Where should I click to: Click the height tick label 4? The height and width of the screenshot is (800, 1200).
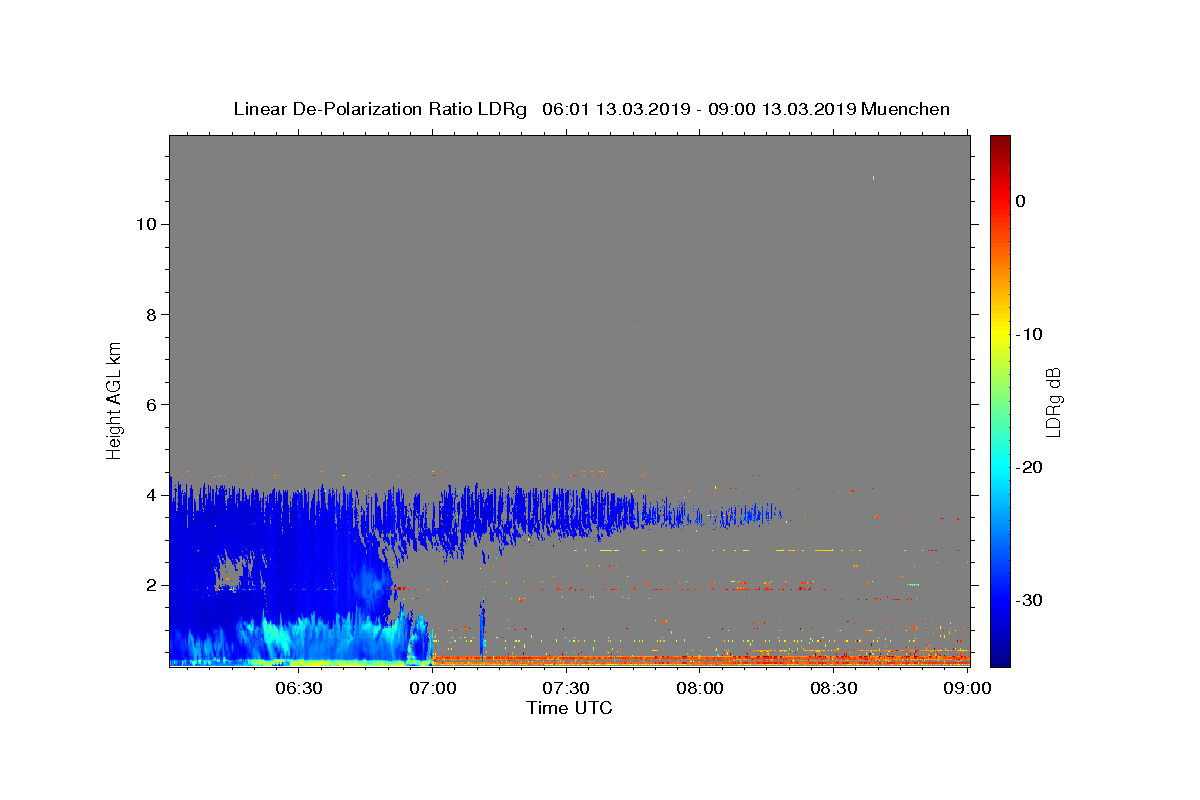point(151,495)
